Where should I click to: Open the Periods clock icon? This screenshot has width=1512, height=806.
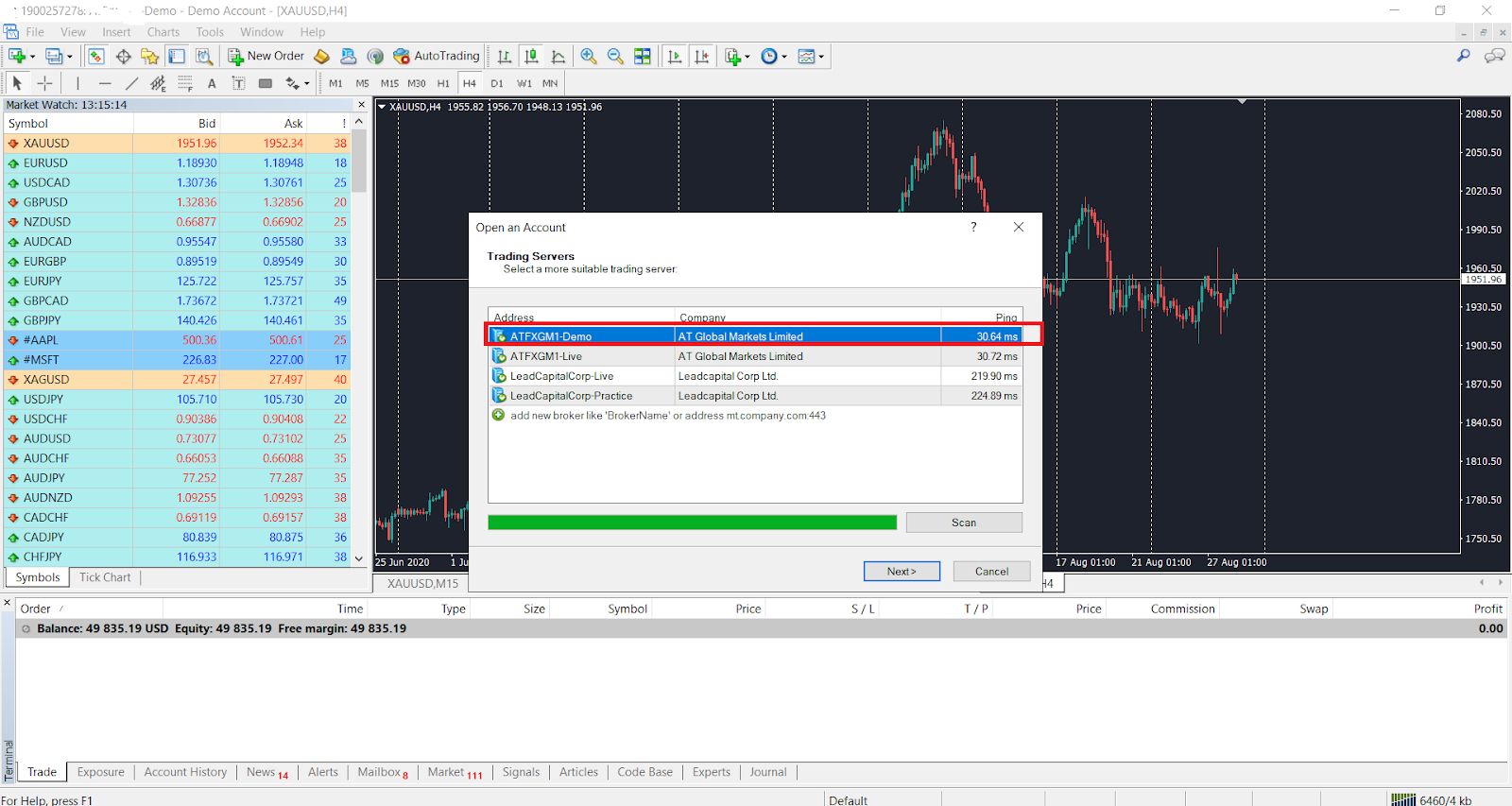[x=769, y=57]
